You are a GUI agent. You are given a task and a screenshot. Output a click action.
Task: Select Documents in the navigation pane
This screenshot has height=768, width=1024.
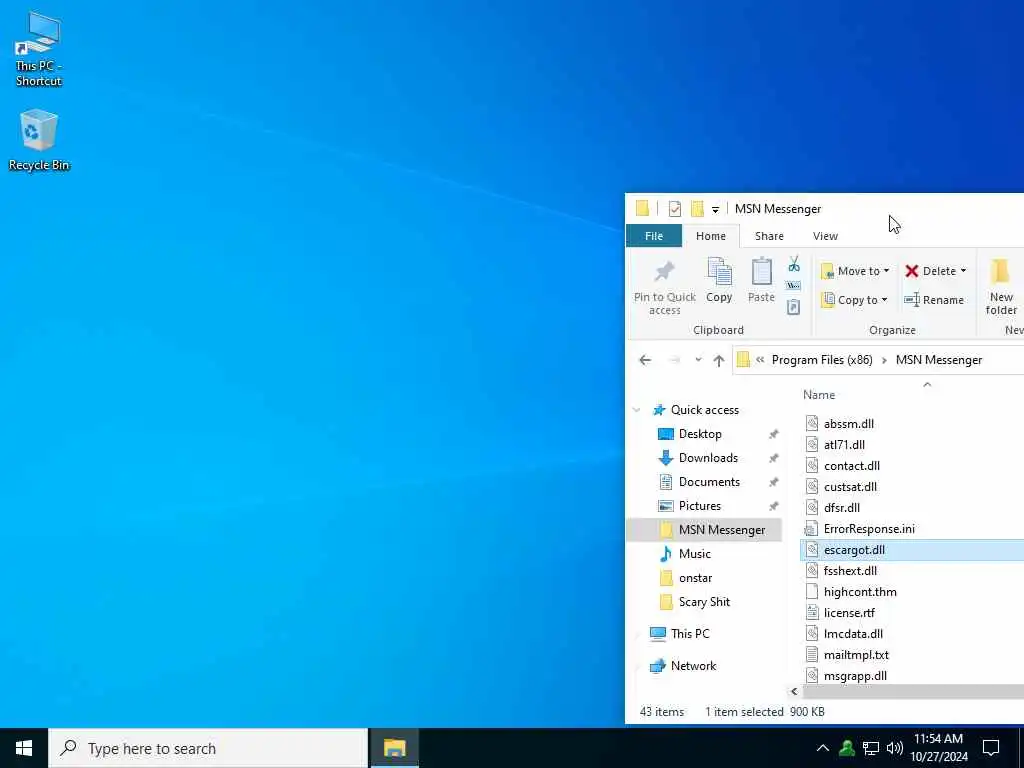click(709, 482)
